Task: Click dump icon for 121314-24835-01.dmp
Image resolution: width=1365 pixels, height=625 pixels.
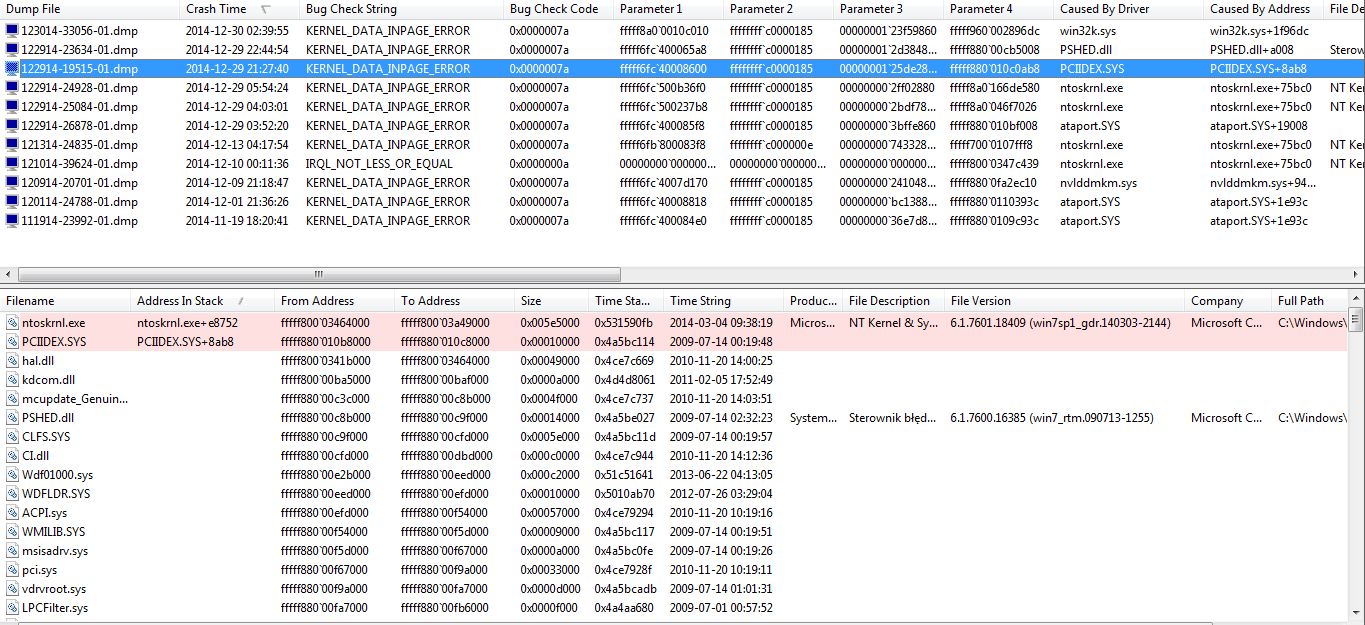Action: [x=12, y=145]
